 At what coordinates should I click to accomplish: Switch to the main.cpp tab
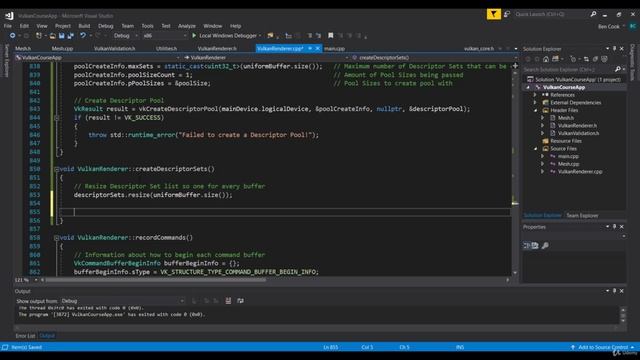click(x=334, y=49)
